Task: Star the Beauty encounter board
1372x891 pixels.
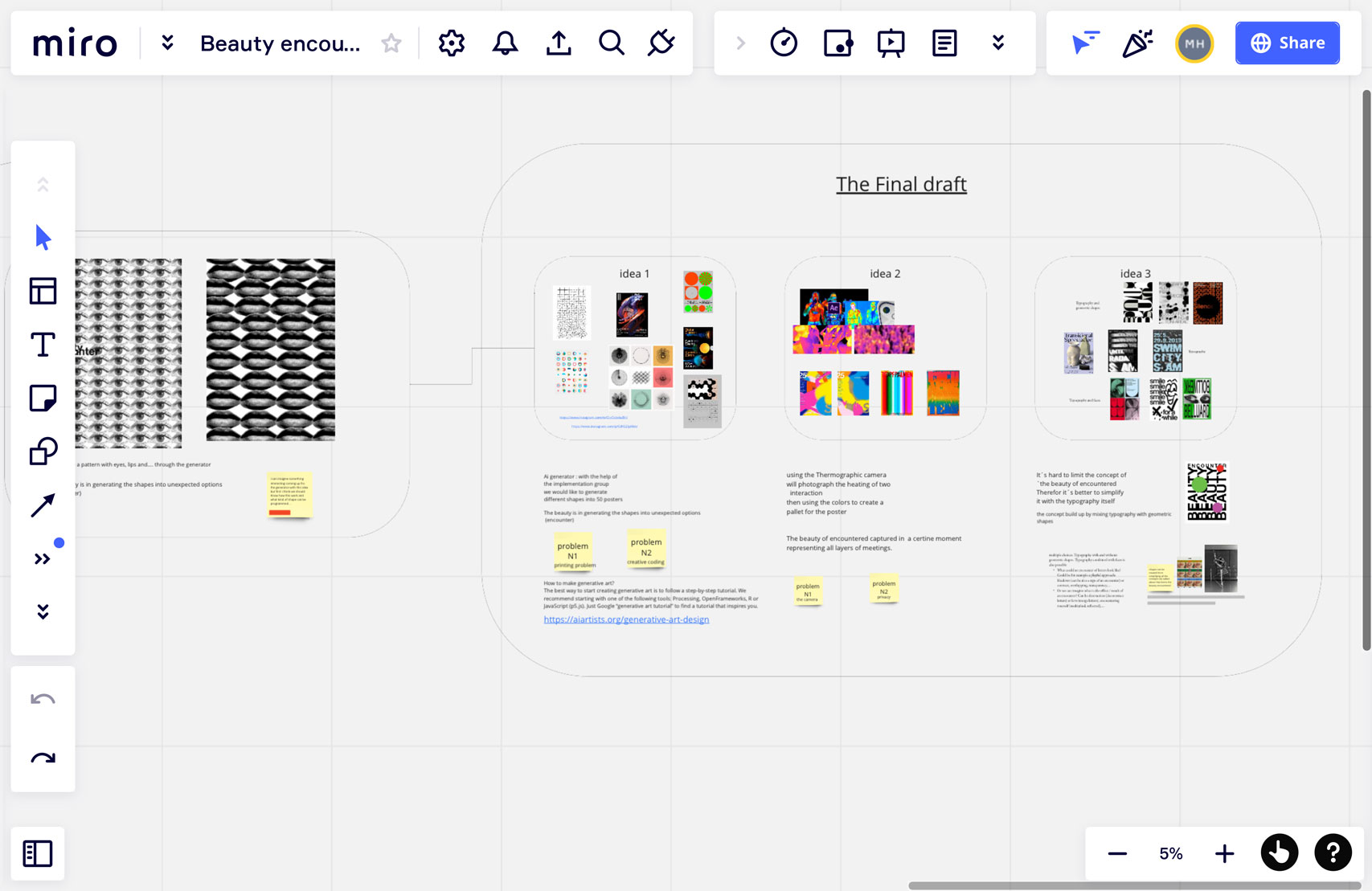Action: point(391,43)
